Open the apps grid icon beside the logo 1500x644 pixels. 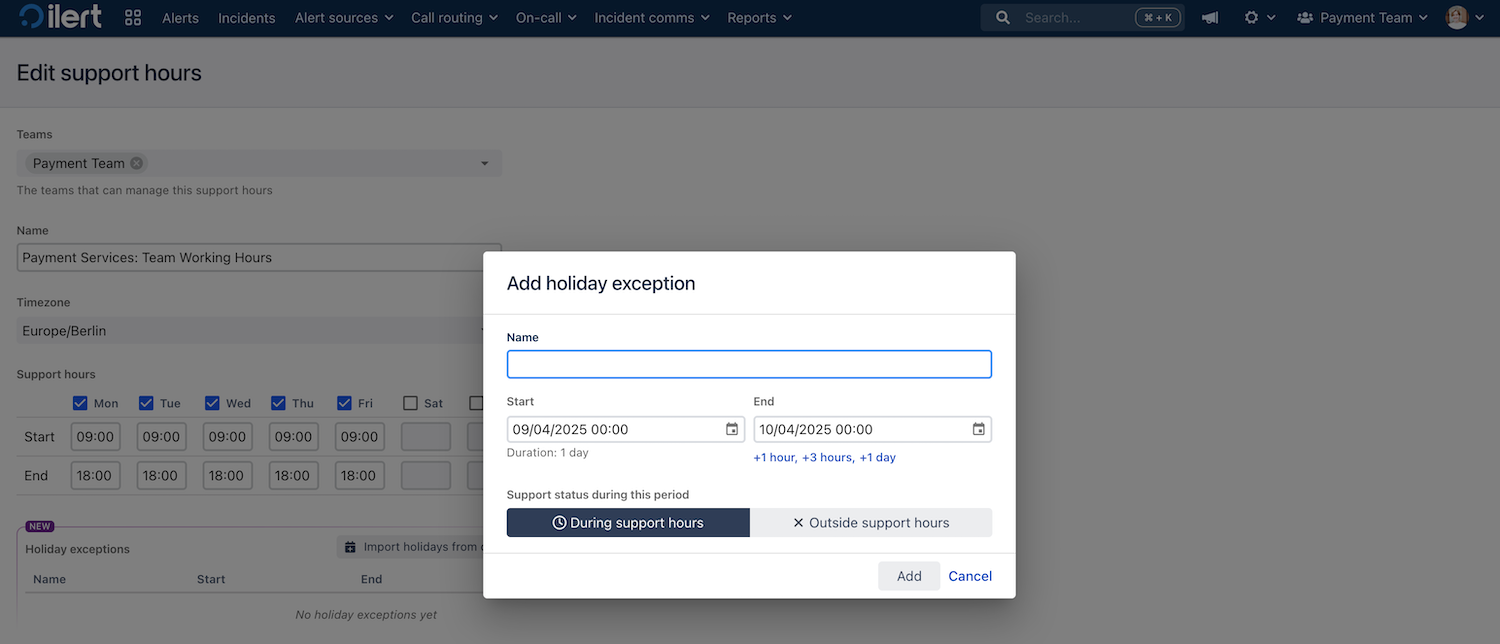tap(133, 17)
